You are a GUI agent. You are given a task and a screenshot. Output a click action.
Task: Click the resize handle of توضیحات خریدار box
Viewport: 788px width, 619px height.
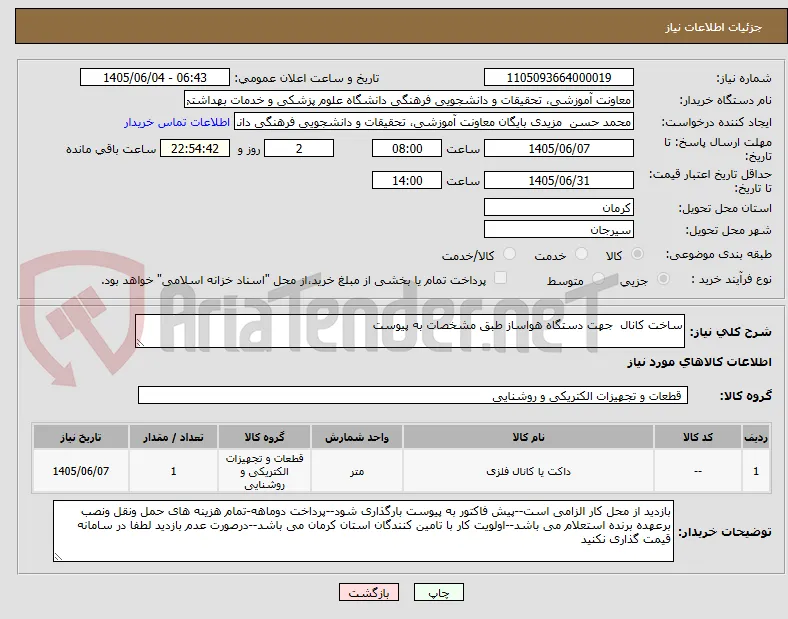point(58,557)
